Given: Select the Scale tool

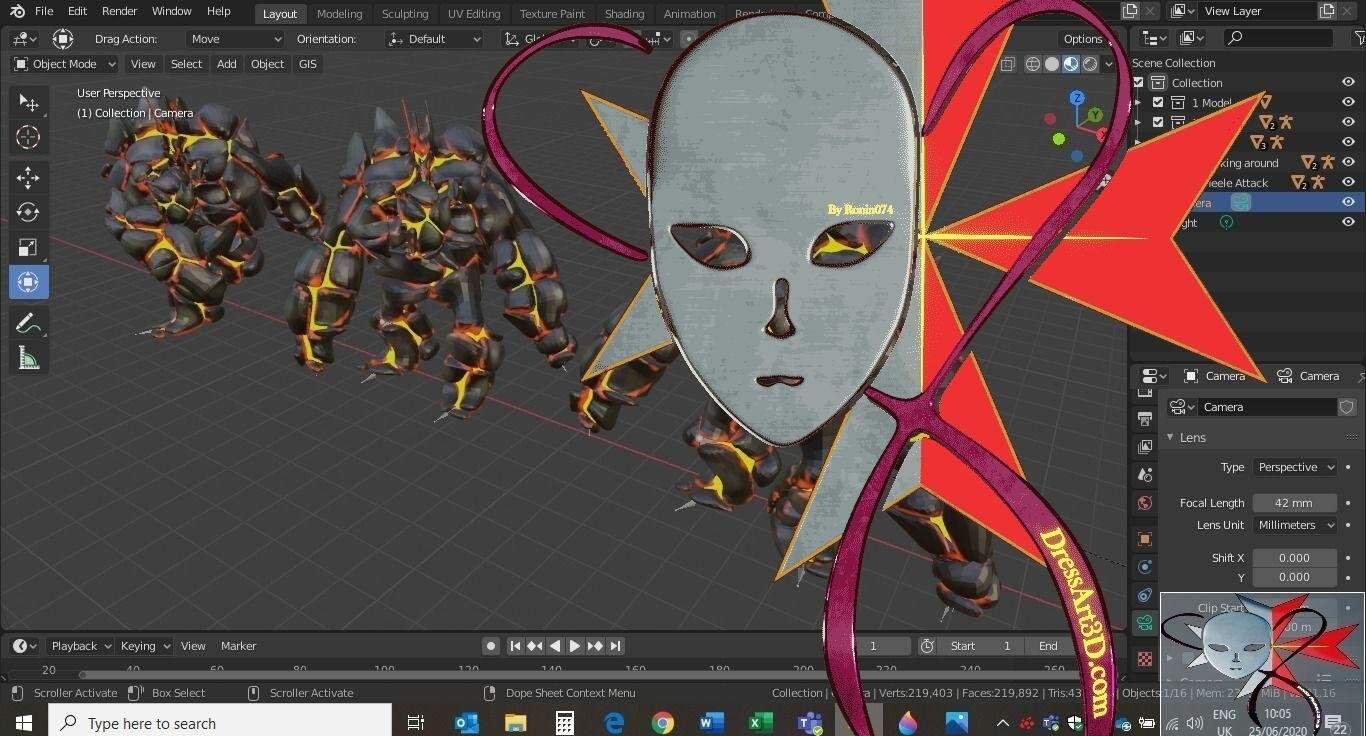Looking at the screenshot, I should (x=29, y=248).
